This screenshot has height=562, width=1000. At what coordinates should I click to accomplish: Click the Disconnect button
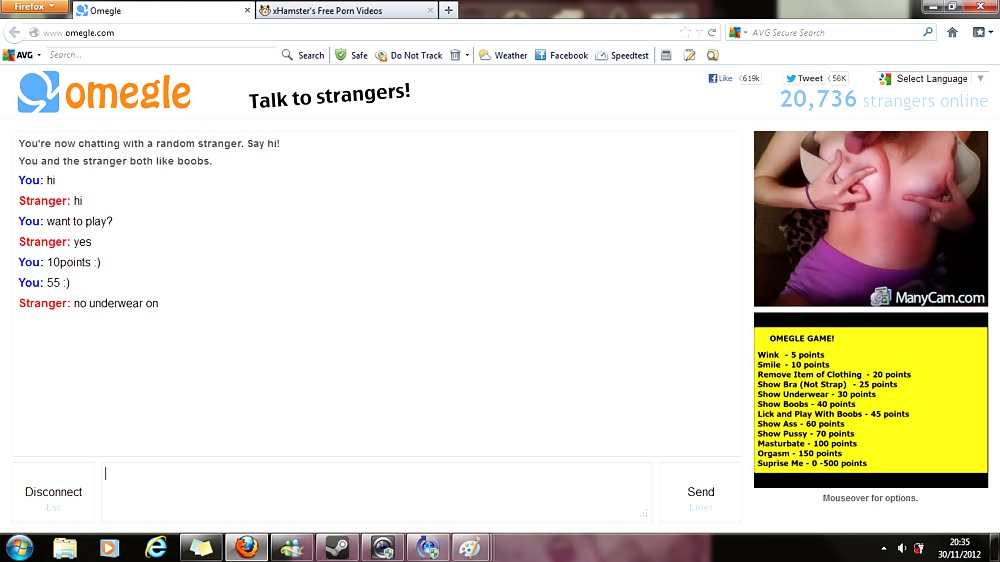[x=54, y=492]
